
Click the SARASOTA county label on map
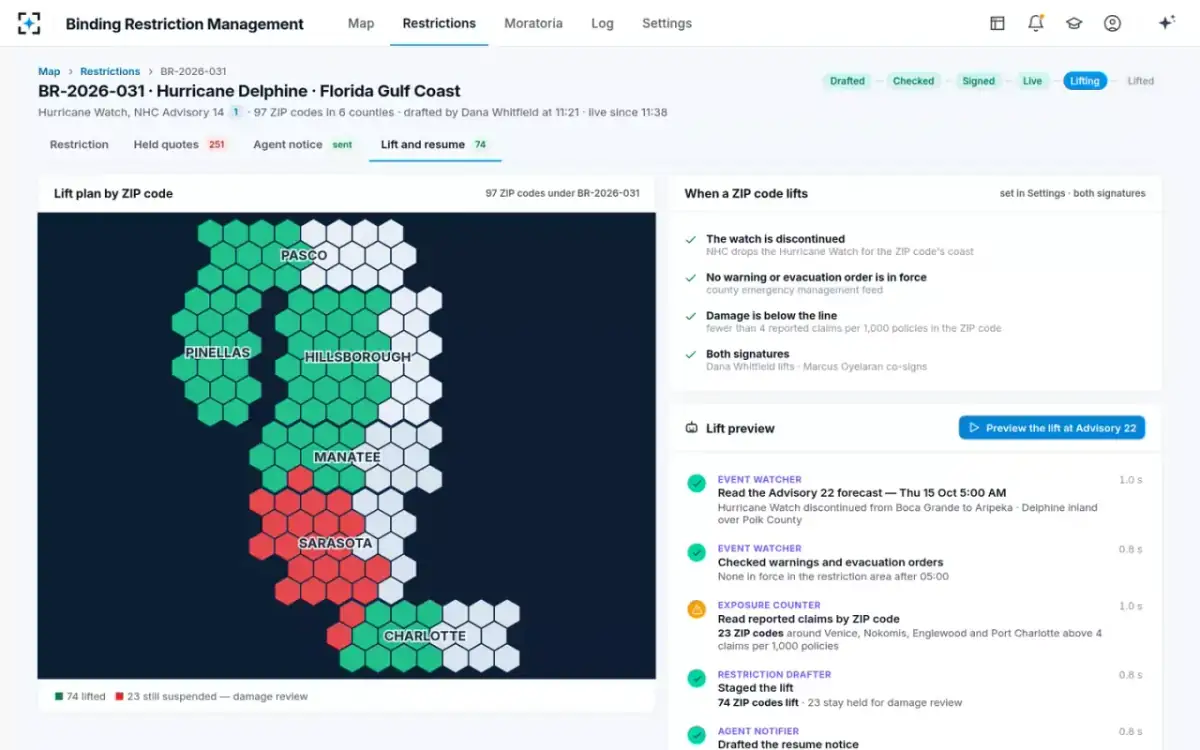click(x=335, y=543)
